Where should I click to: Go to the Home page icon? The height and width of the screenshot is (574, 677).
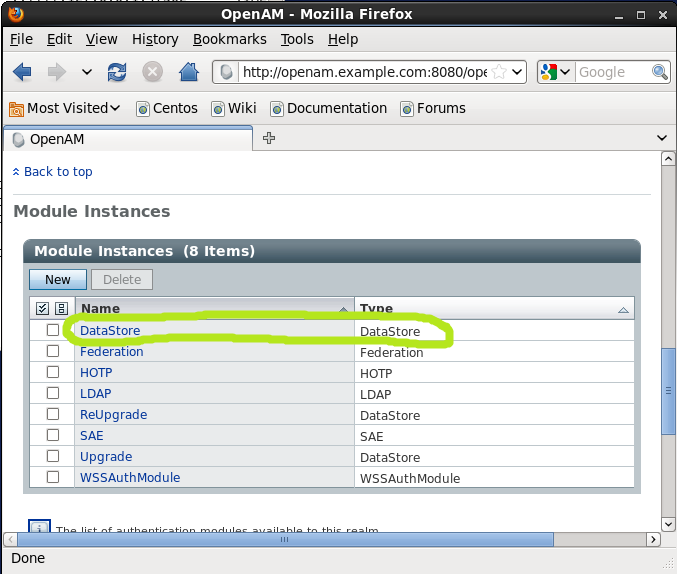(189, 72)
